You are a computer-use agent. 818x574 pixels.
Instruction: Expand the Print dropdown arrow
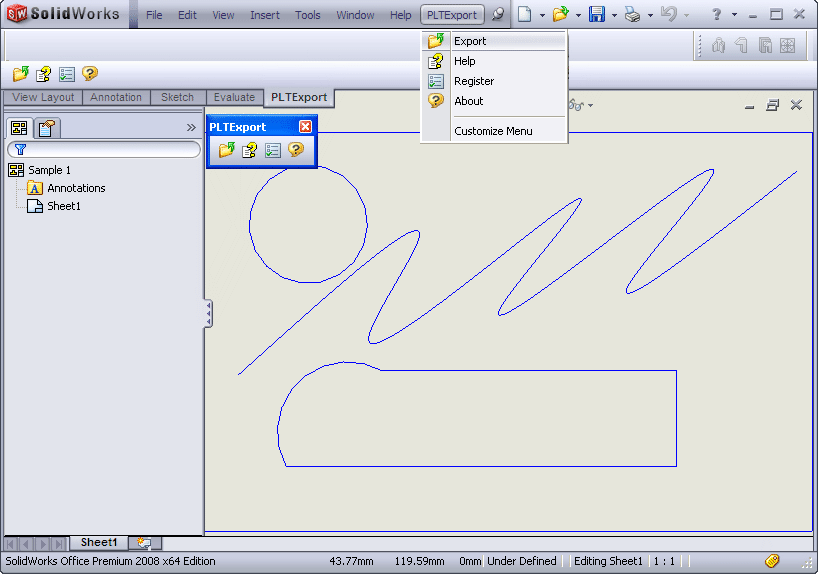(x=650, y=15)
